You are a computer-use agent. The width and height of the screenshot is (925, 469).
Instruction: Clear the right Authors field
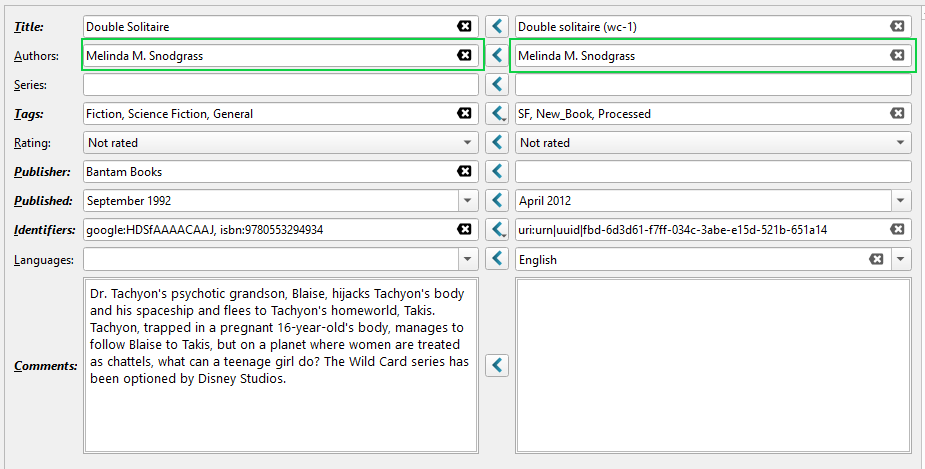pyautogui.click(x=897, y=55)
